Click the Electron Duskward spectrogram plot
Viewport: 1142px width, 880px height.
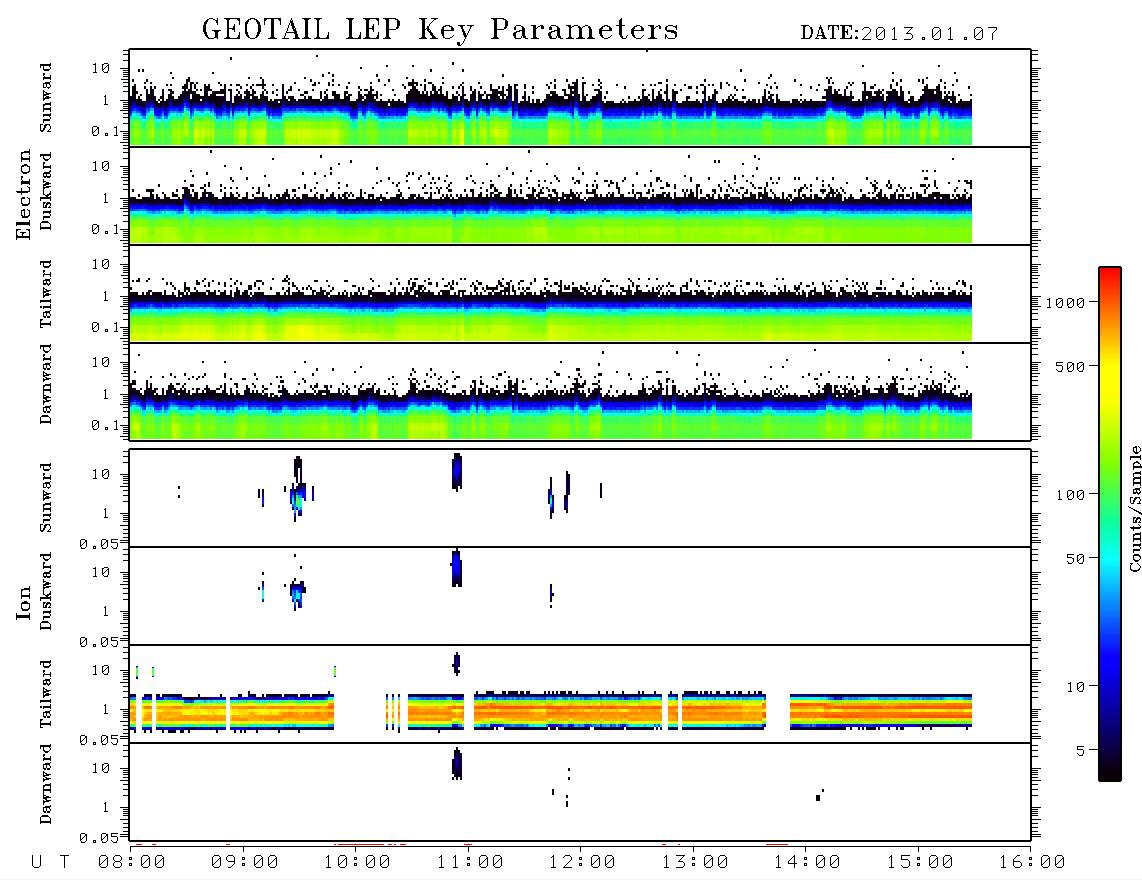pyautogui.click(x=580, y=195)
